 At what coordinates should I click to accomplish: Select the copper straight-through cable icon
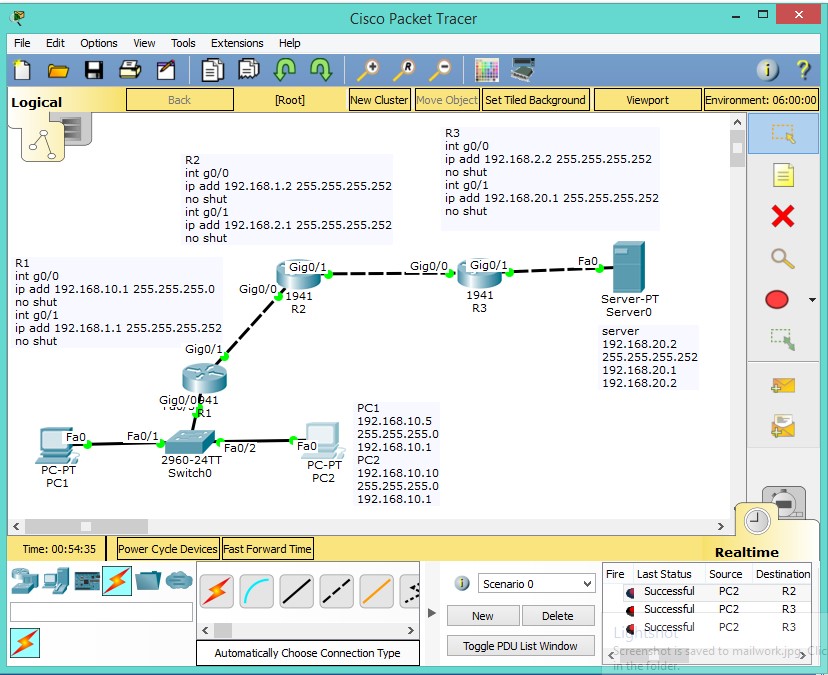pyautogui.click(x=294, y=591)
